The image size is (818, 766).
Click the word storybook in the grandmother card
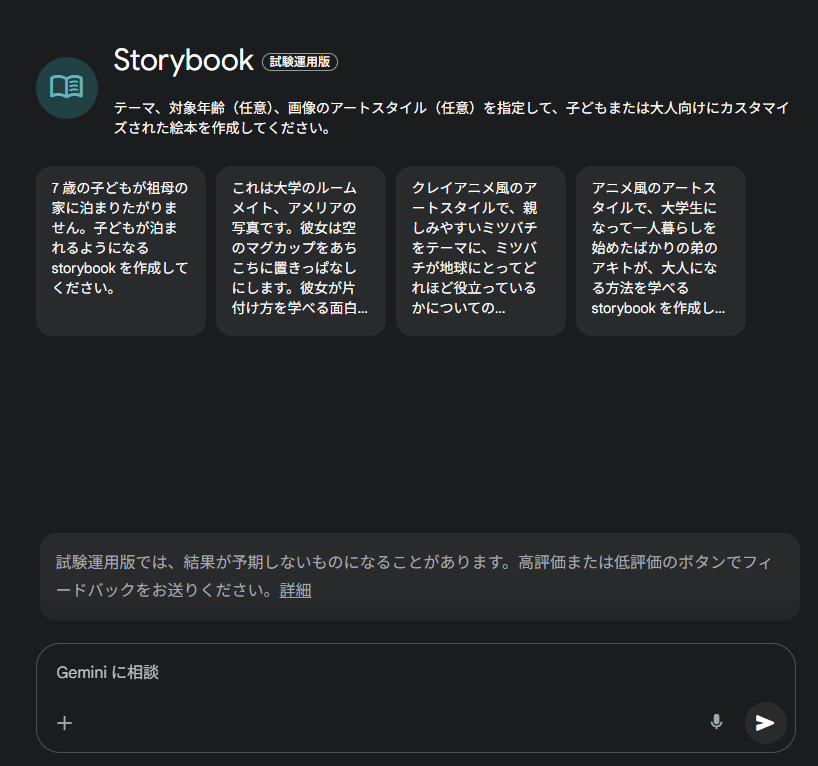coord(85,268)
